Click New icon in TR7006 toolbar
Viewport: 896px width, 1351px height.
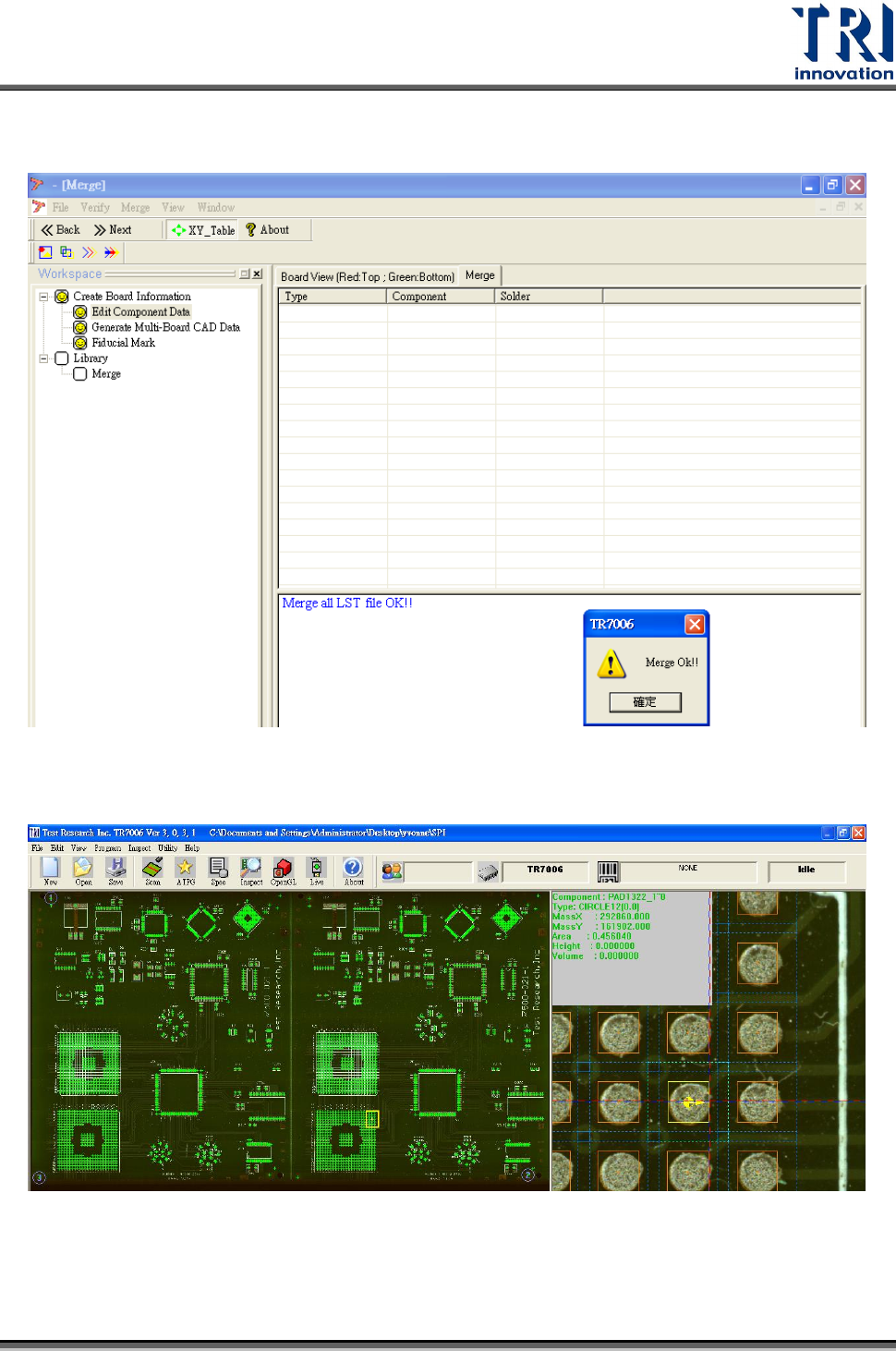tap(51, 870)
